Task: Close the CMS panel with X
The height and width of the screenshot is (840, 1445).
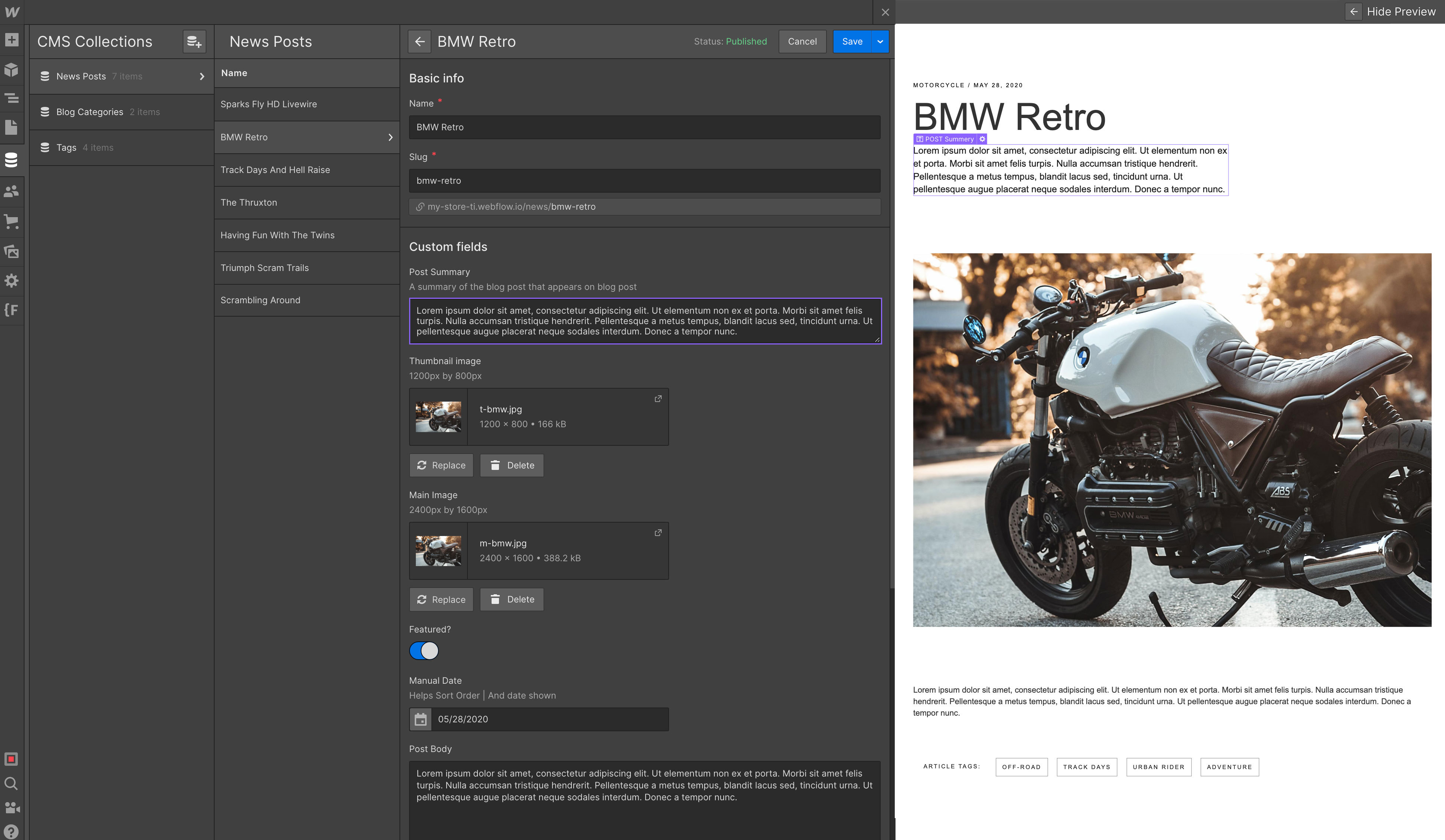Action: click(885, 12)
